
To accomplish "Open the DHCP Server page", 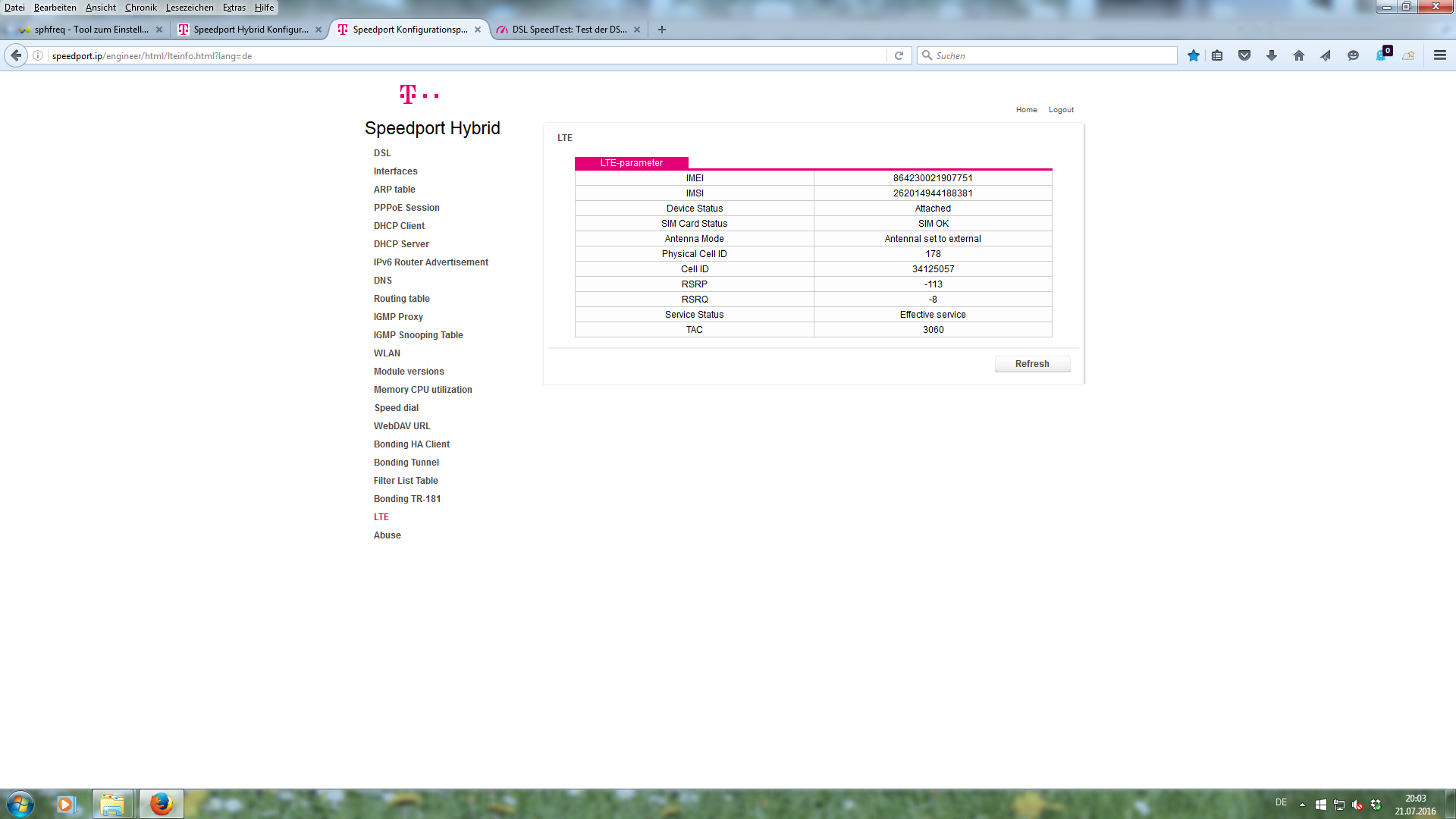I will click(401, 244).
